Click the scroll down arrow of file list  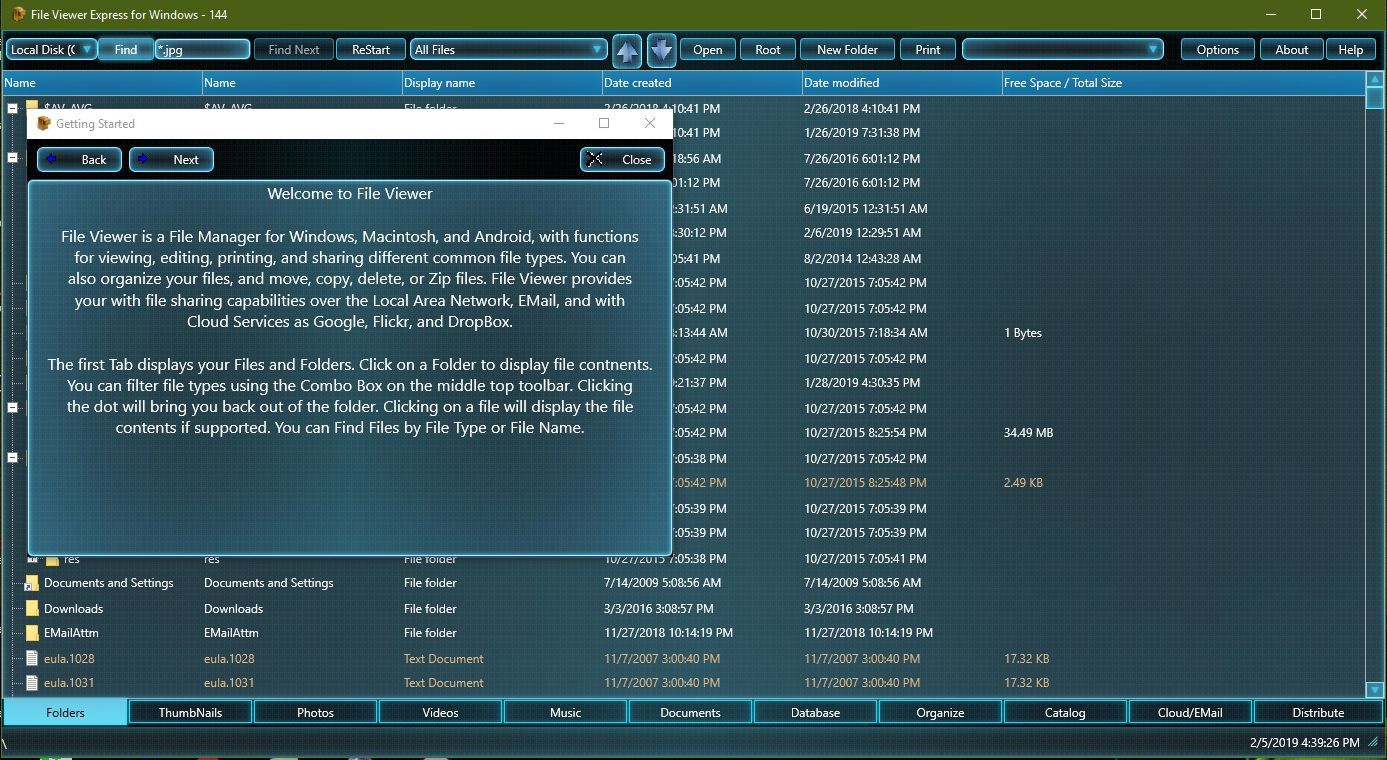pyautogui.click(x=1376, y=690)
